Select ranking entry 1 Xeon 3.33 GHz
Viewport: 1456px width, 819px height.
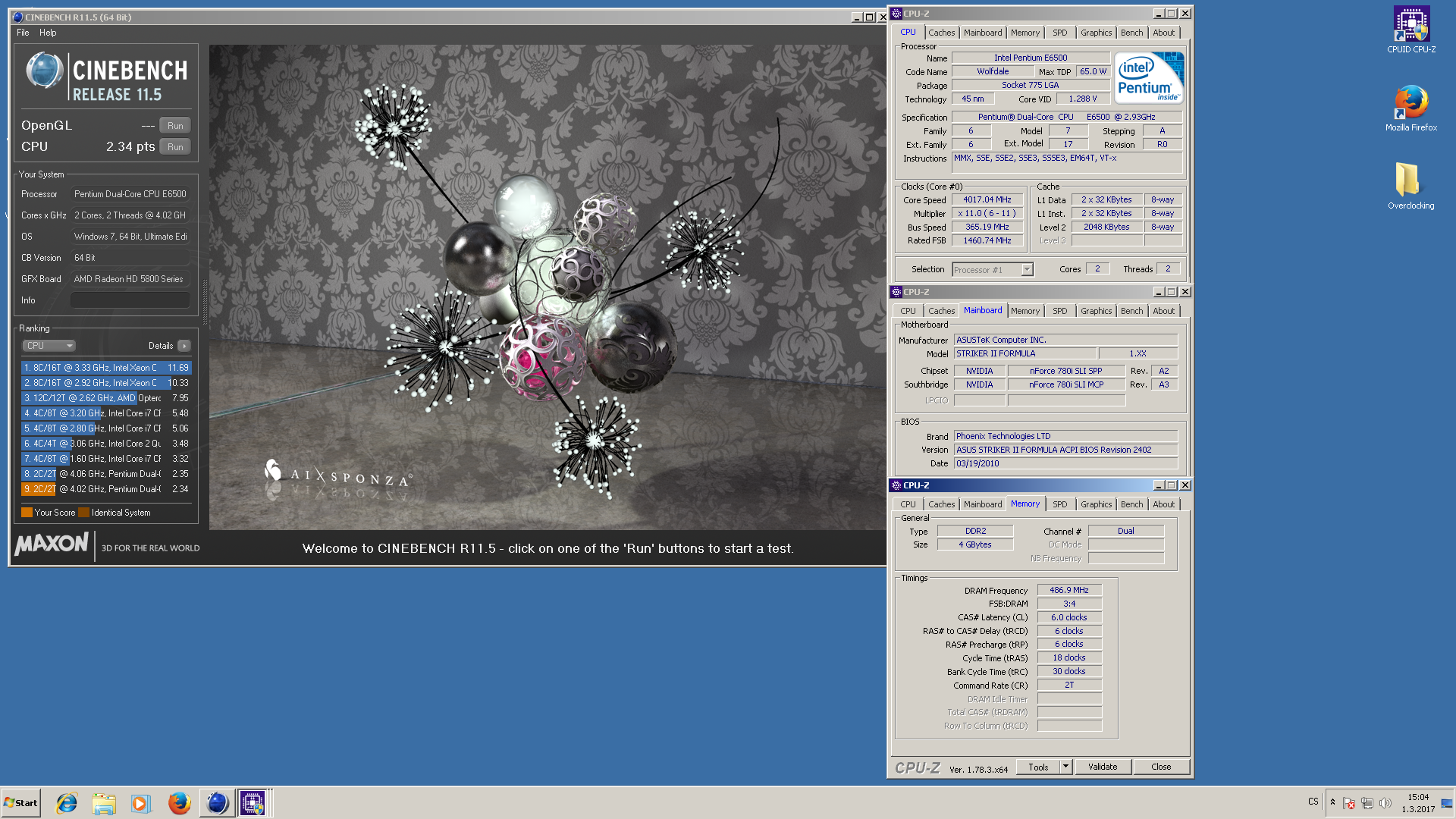point(106,368)
